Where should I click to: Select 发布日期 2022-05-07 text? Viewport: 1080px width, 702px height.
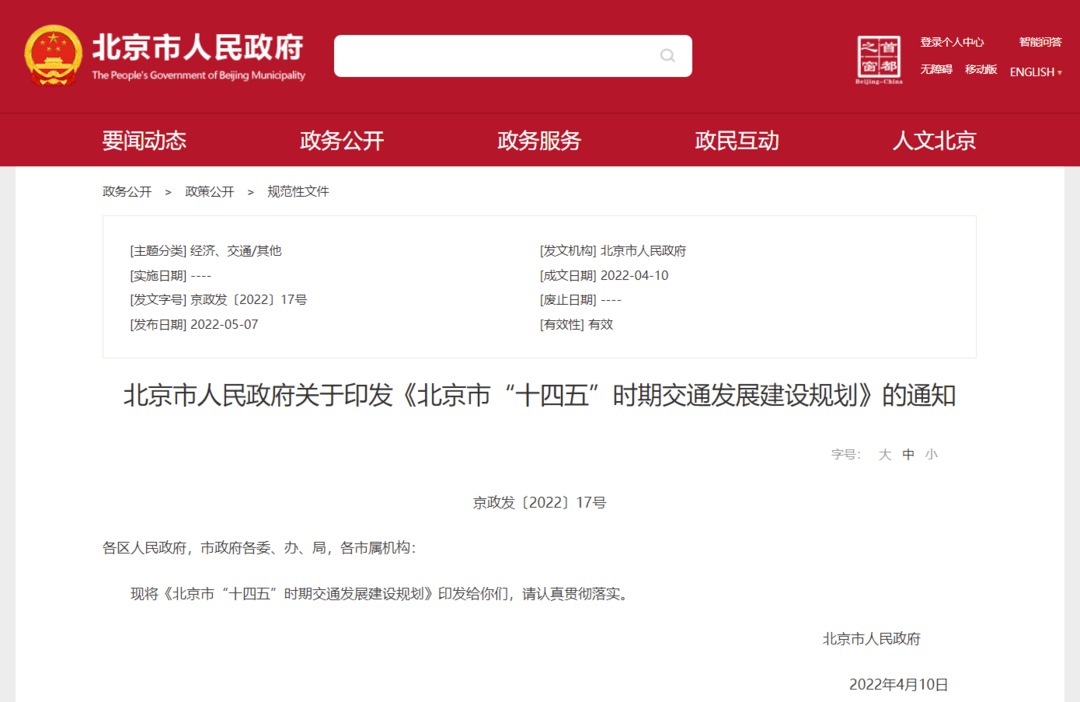point(194,324)
